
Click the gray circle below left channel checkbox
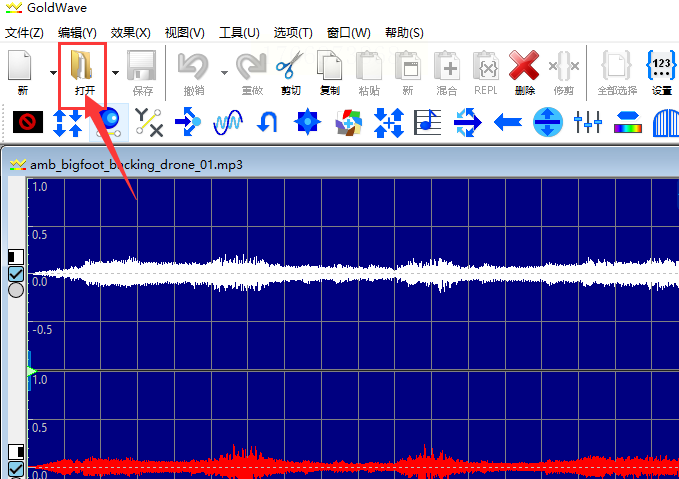16,290
